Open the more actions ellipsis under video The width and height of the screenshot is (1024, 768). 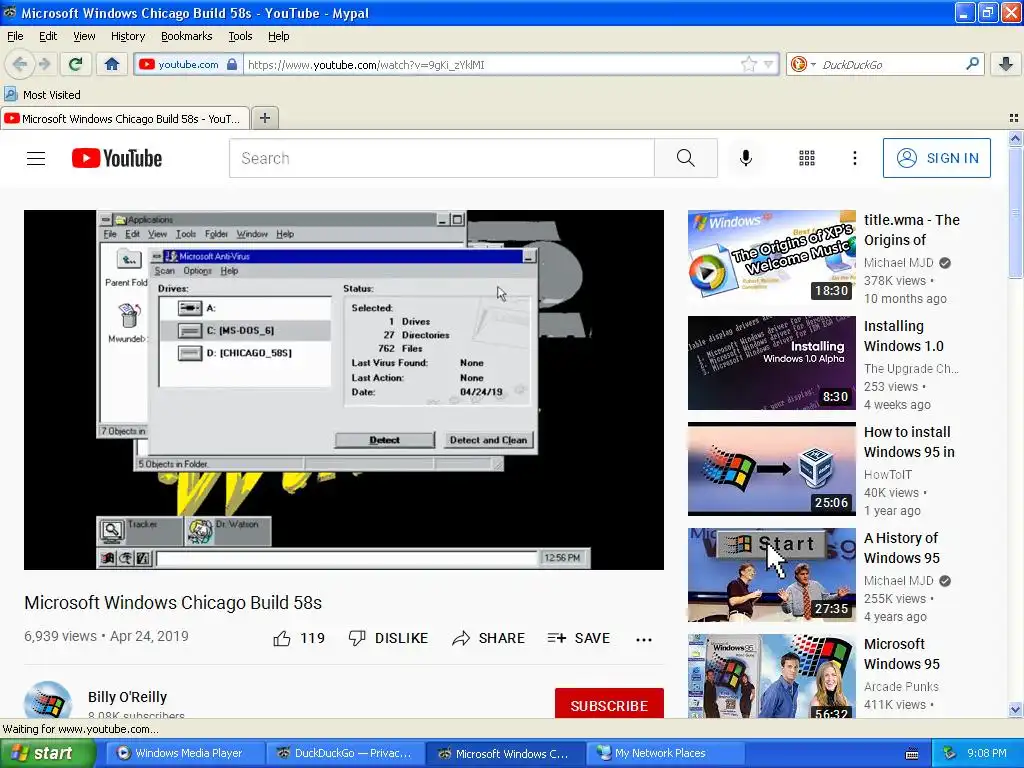coord(644,639)
